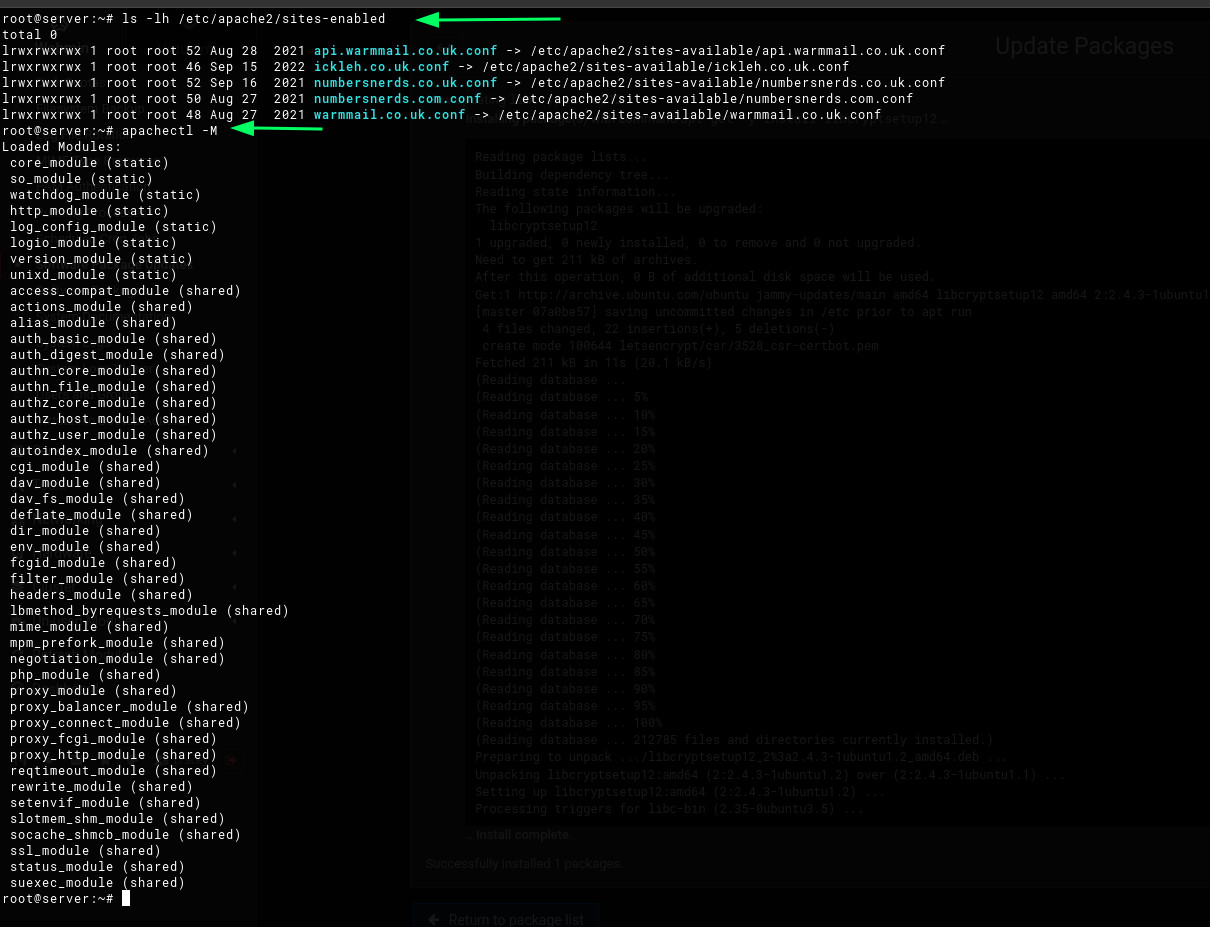Click the Successfully installed 1 packages message
The width and height of the screenshot is (1210, 927).
pos(524,863)
